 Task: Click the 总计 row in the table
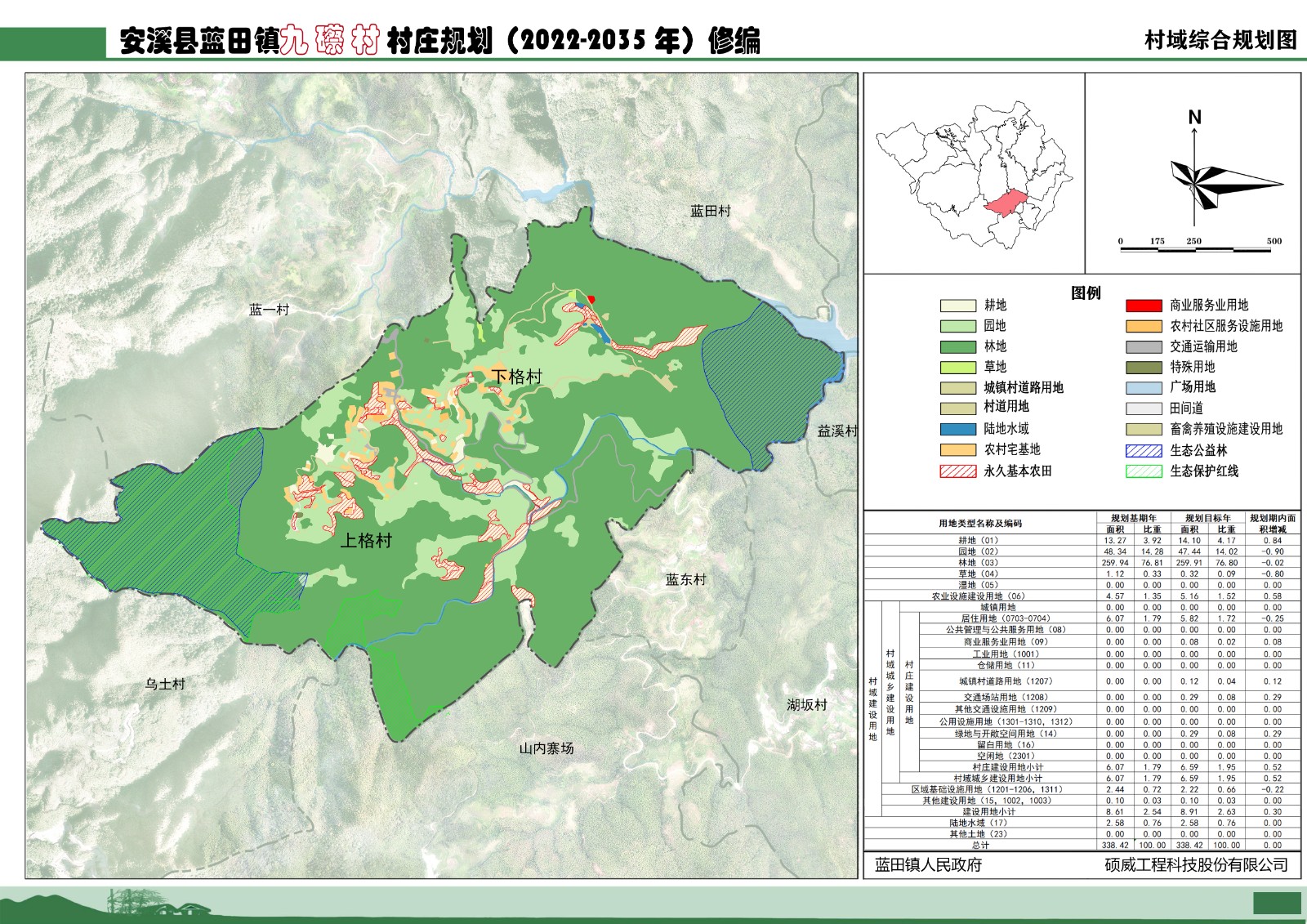[x=979, y=846]
